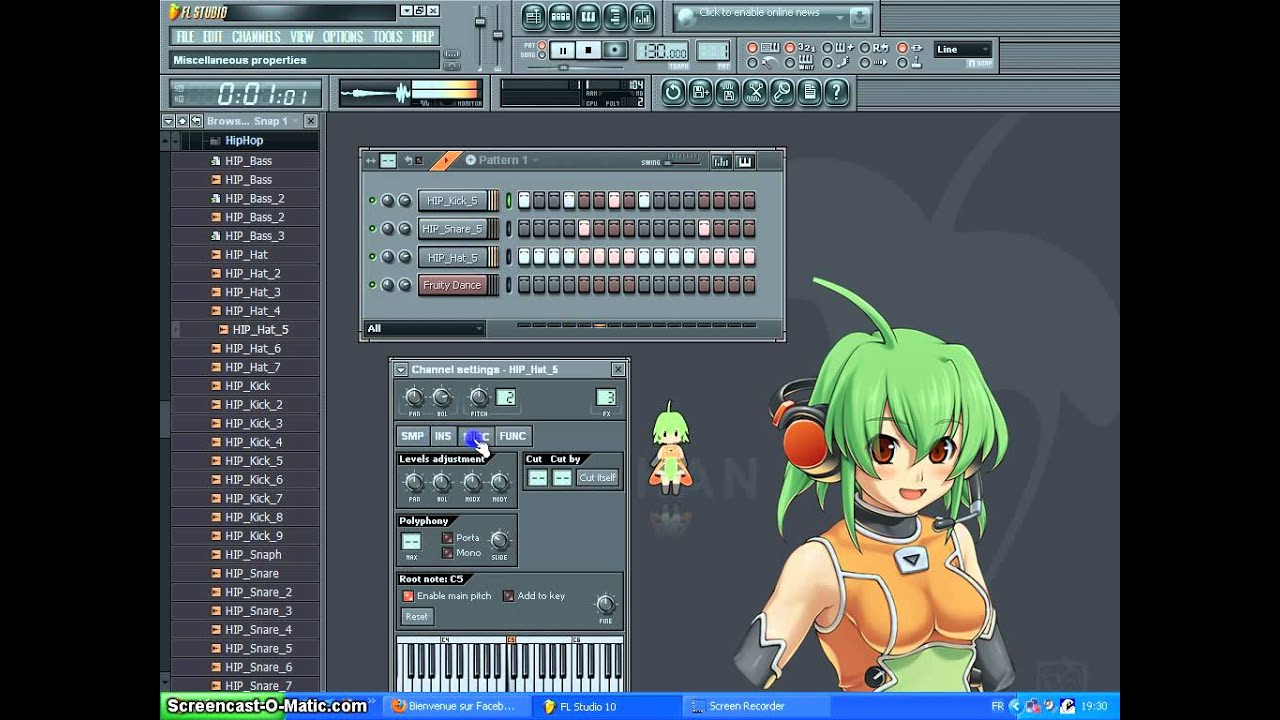The width and height of the screenshot is (1280, 720).
Task: Click the 'Cut itself' button
Action: click(597, 478)
